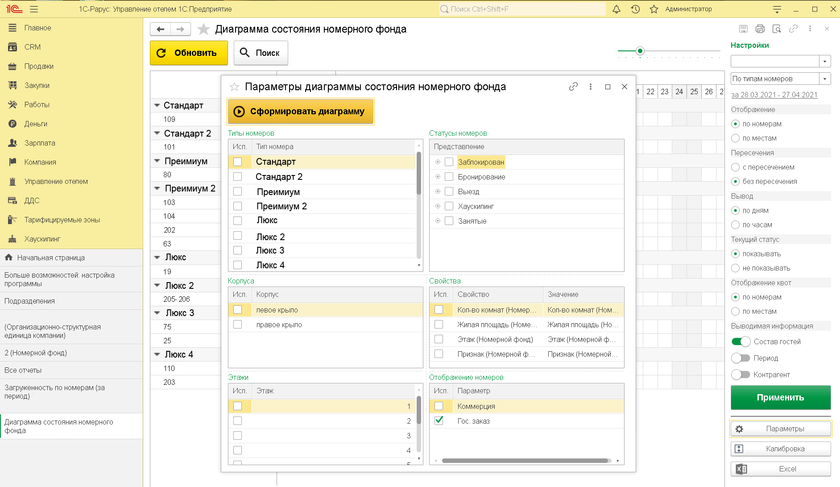Navigate back with left arrow
The height and width of the screenshot is (487, 840).
(160, 29)
